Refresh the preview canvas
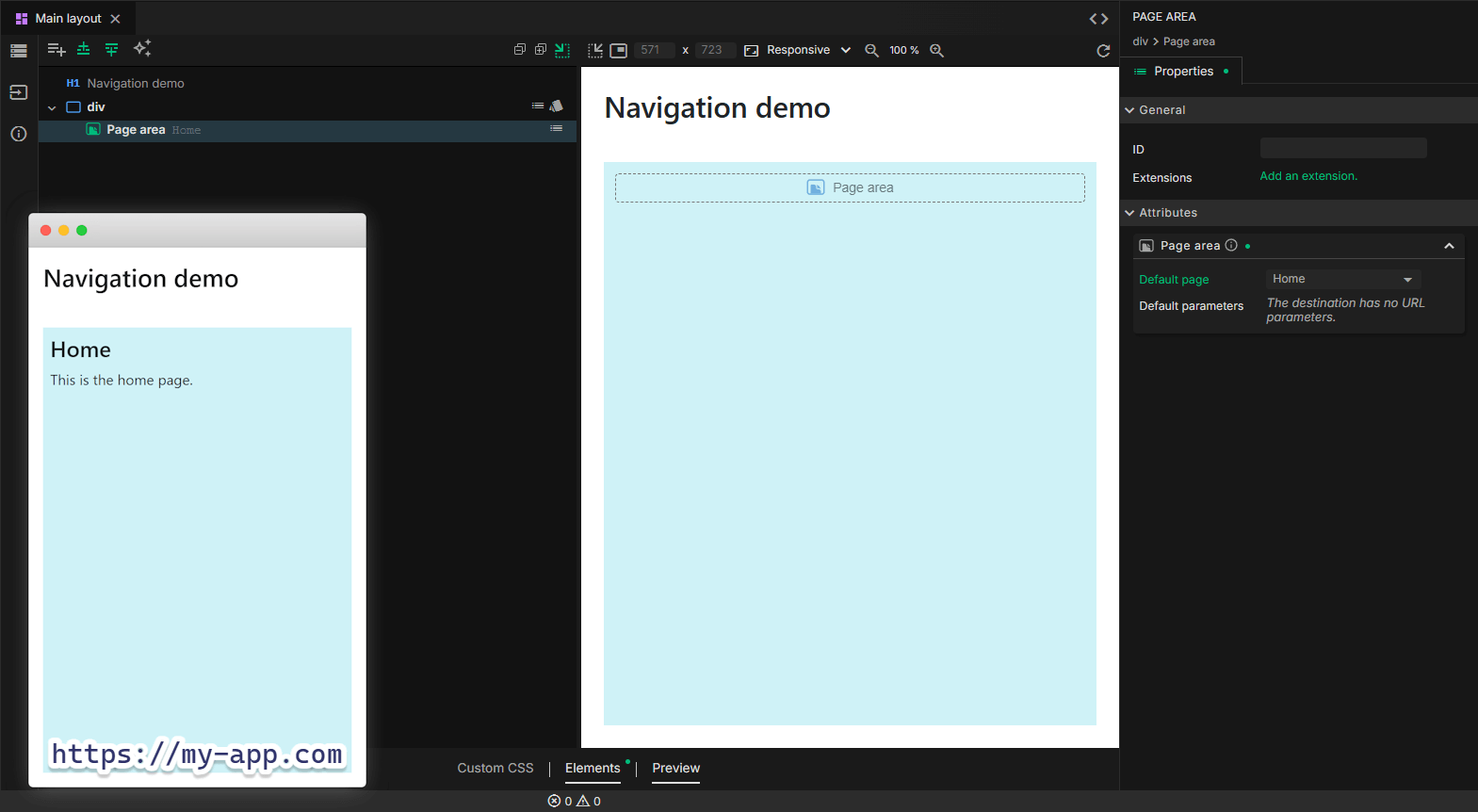Screen dimensions: 1478x812 point(1103,51)
